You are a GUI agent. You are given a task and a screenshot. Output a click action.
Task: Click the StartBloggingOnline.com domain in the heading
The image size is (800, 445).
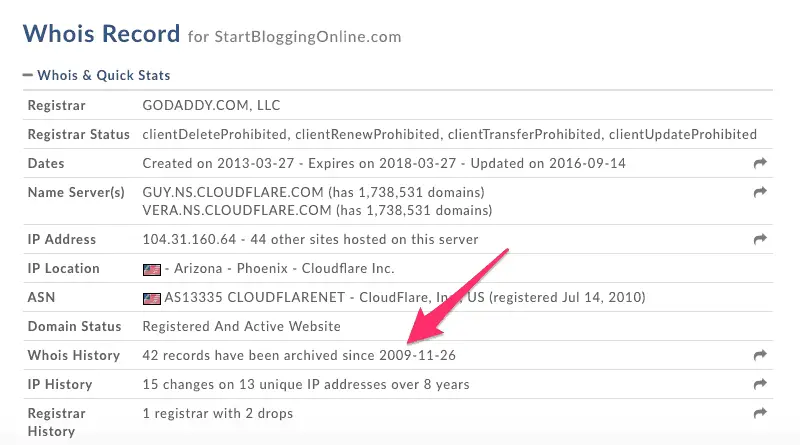click(x=308, y=37)
